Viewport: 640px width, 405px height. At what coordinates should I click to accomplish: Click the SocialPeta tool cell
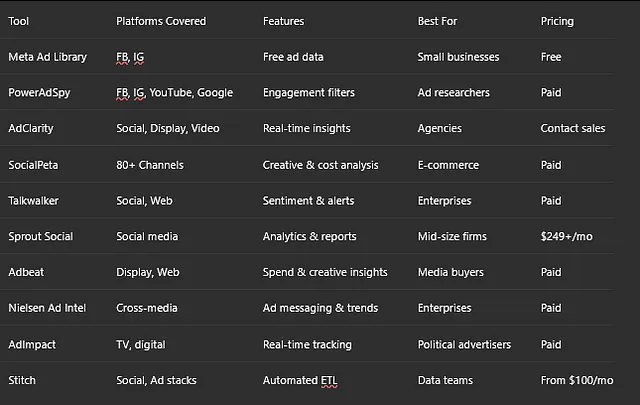[x=33, y=165]
